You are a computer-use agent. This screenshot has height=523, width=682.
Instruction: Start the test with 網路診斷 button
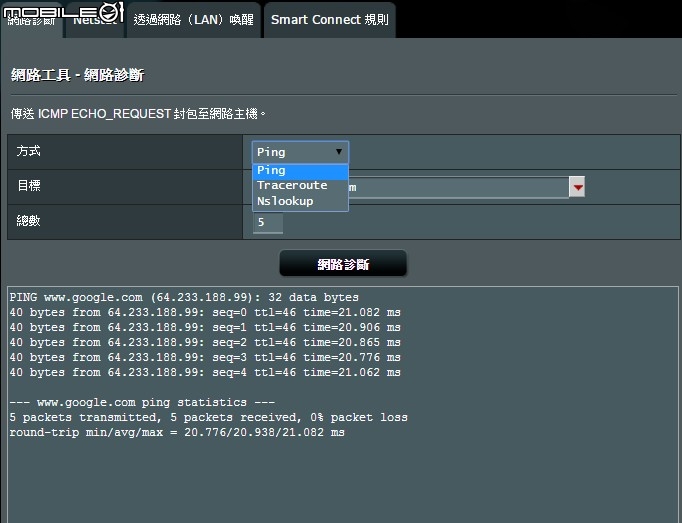coord(343,263)
